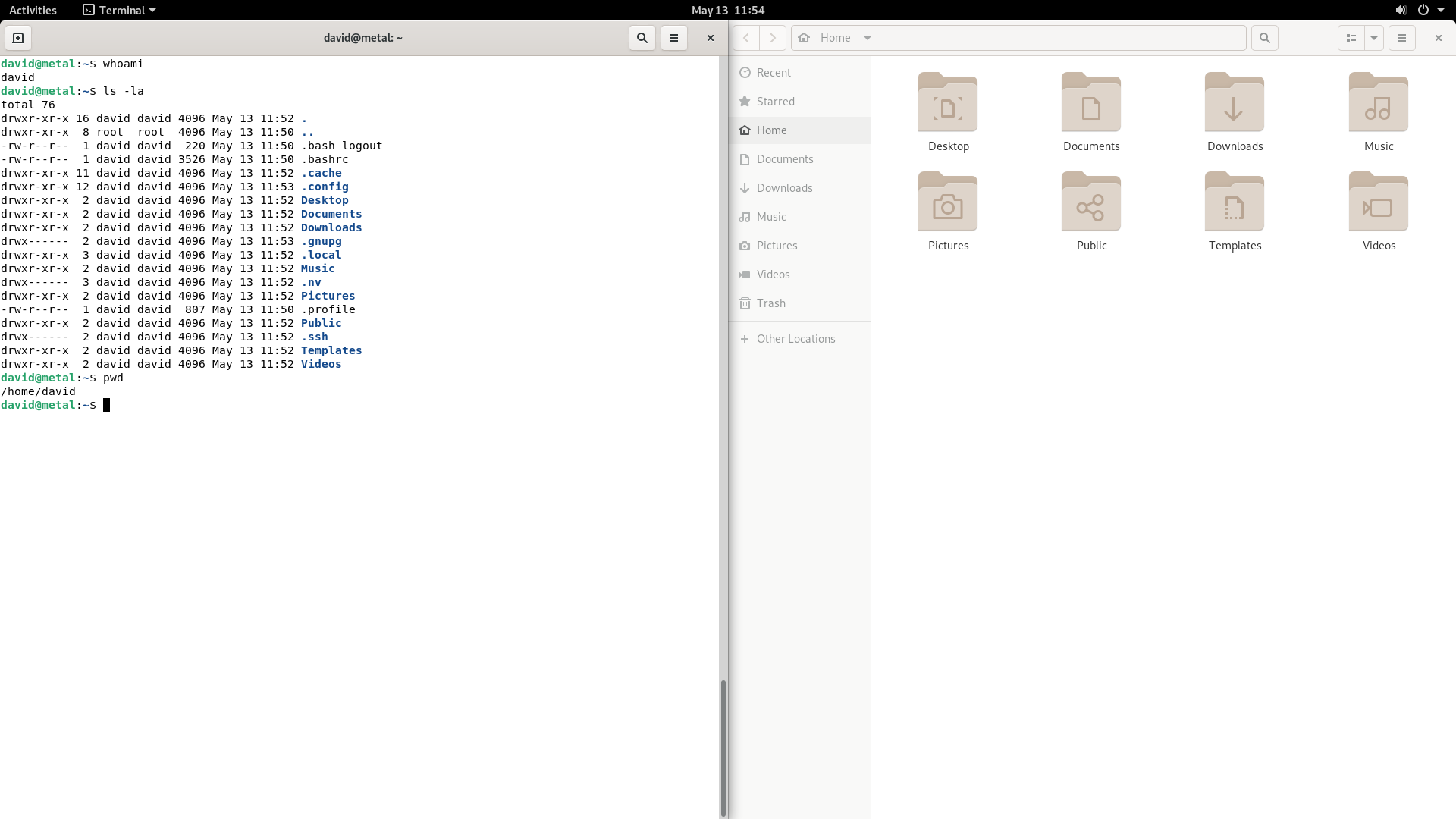The height and width of the screenshot is (819, 1456).
Task: Select the Downloads folder icon in grid
Action: click(1235, 102)
